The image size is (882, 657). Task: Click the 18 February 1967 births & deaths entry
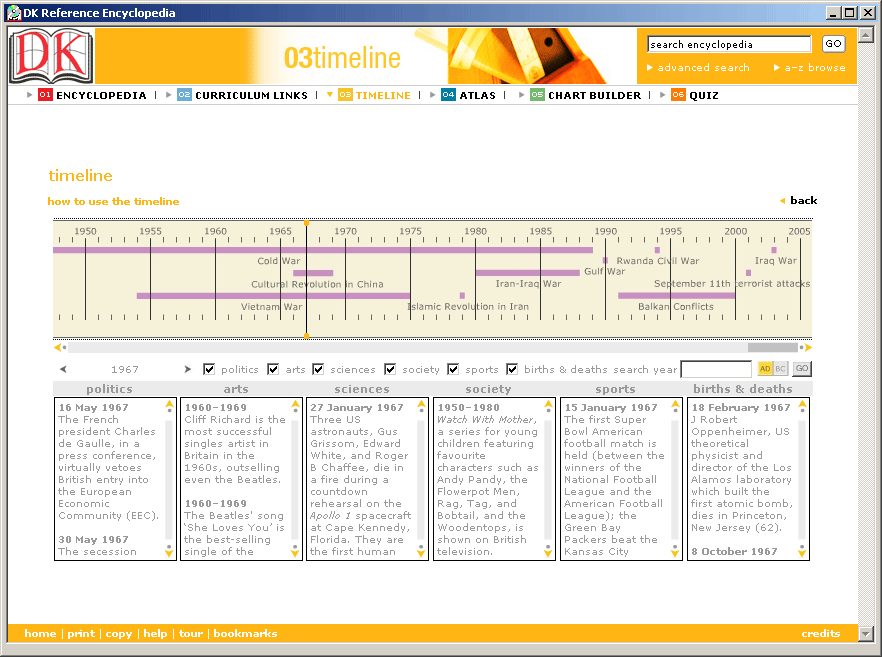742,467
